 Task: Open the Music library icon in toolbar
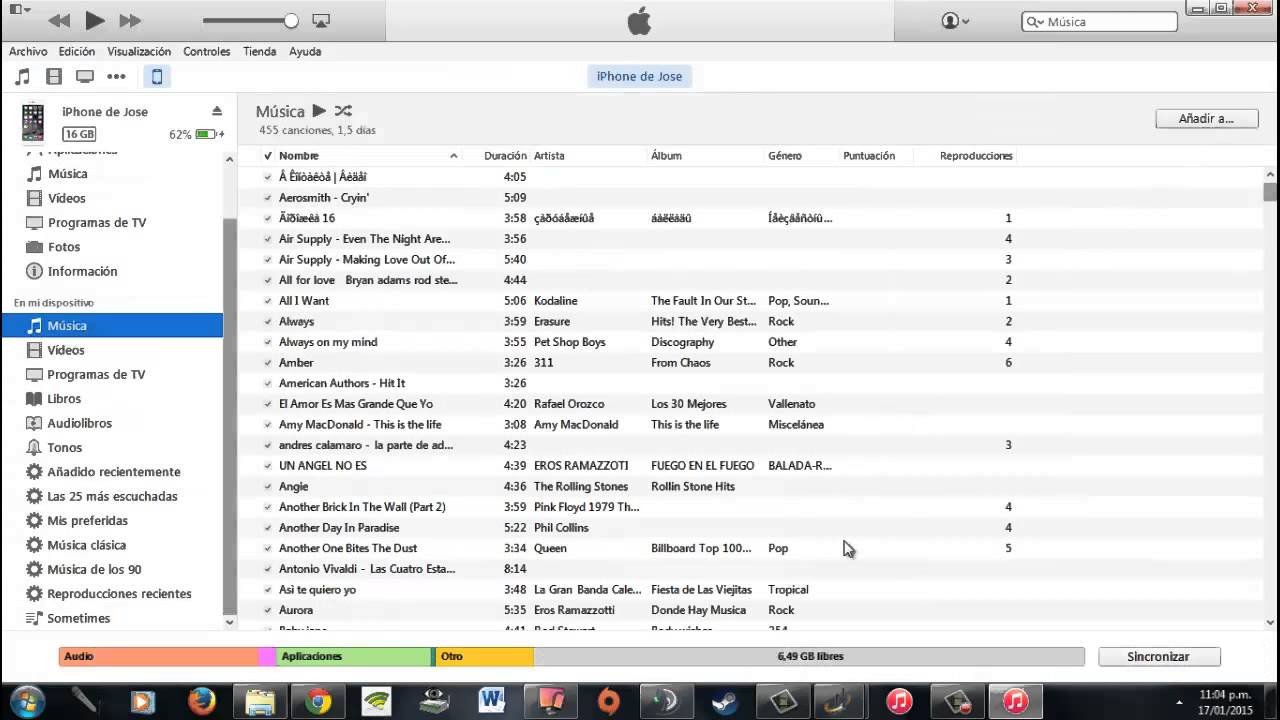22,76
